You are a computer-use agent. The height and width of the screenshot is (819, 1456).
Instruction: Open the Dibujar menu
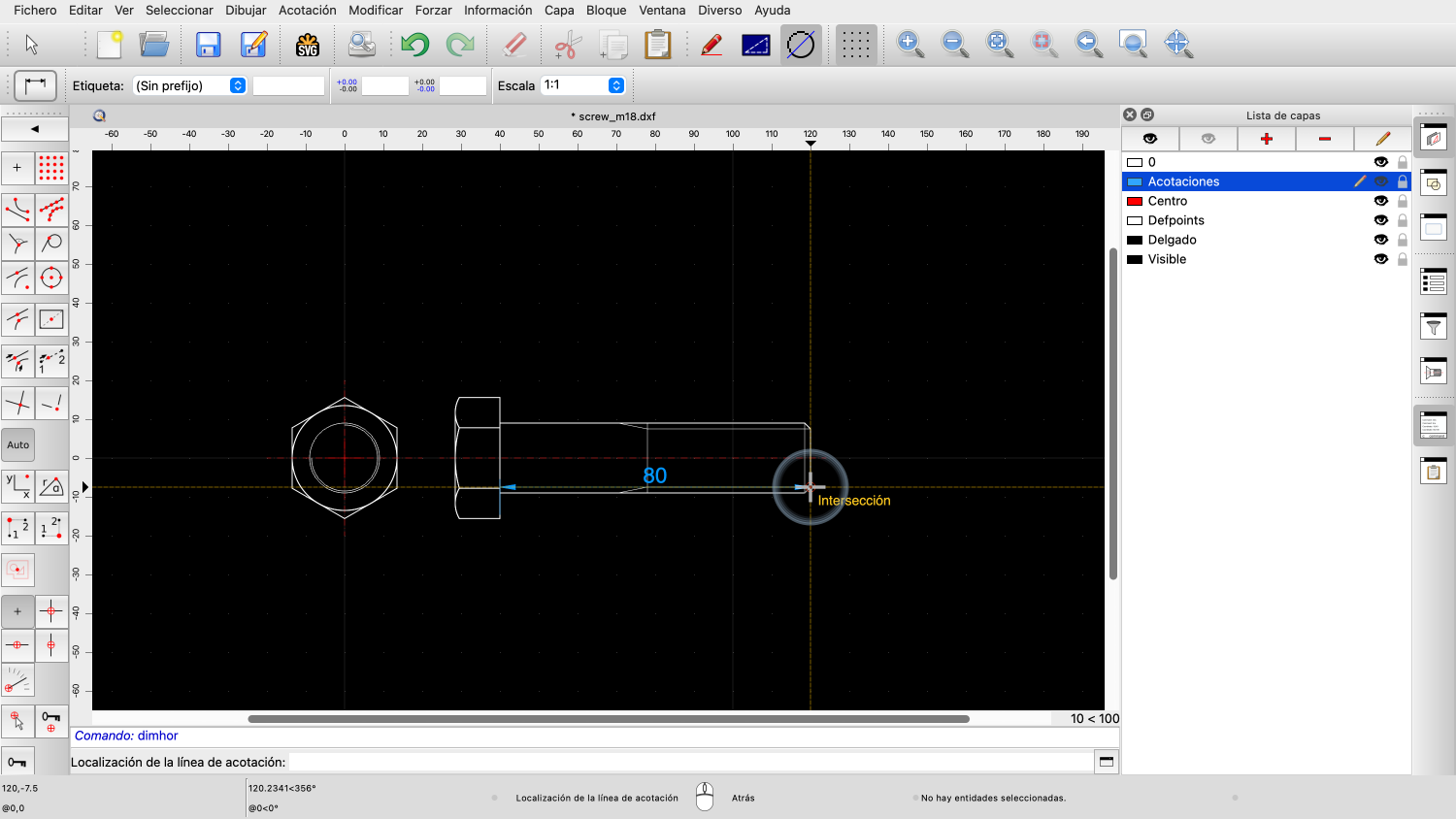[x=245, y=10]
